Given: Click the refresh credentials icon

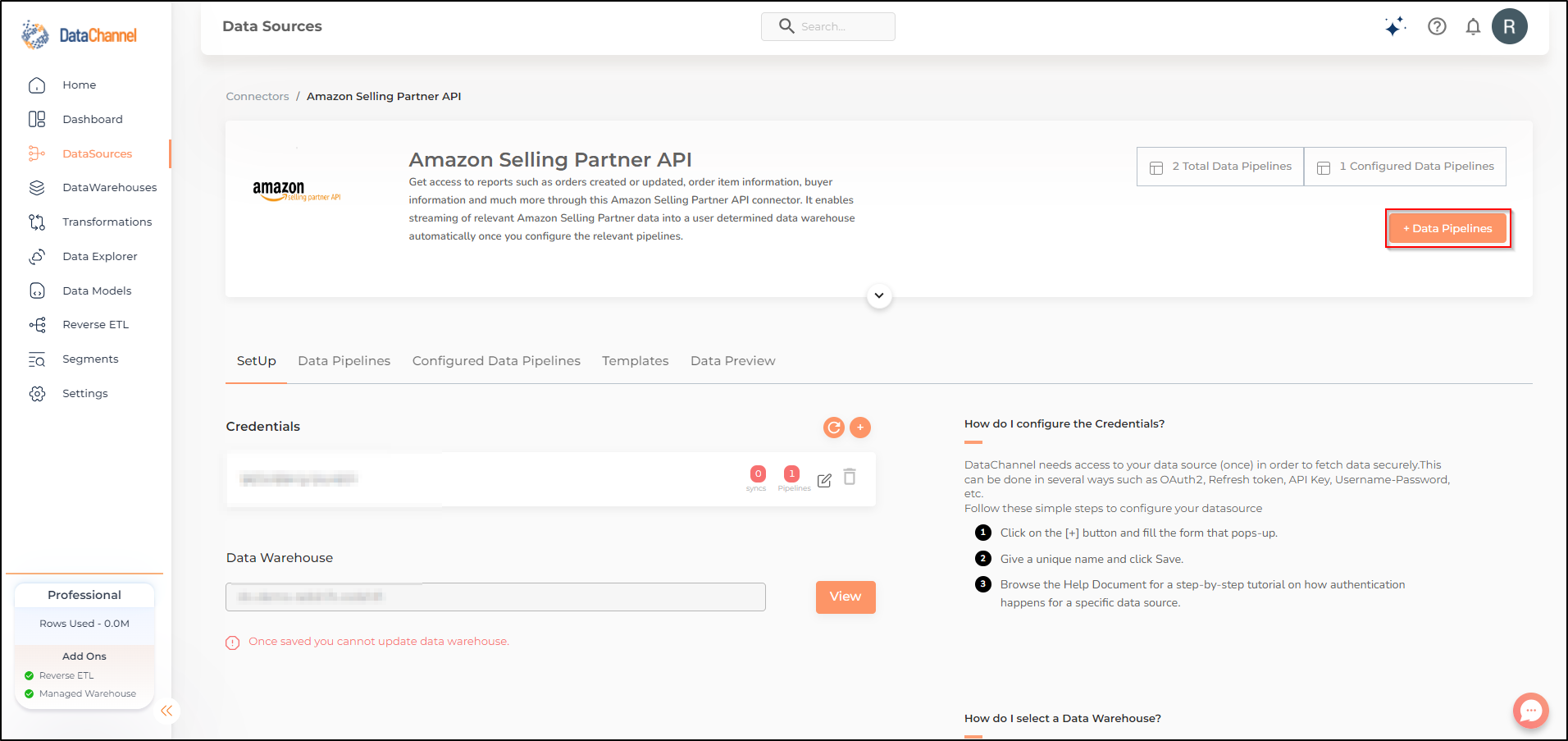Looking at the screenshot, I should pos(833,428).
